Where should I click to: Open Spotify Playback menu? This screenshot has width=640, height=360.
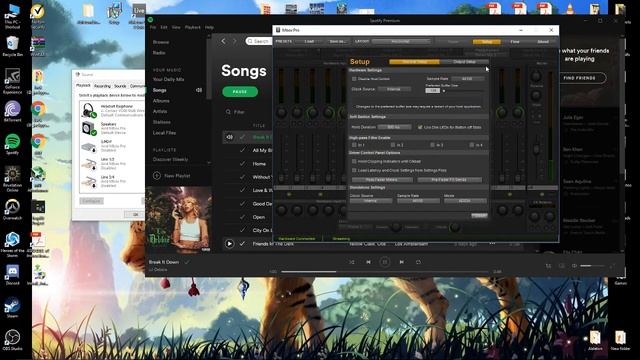click(x=193, y=27)
